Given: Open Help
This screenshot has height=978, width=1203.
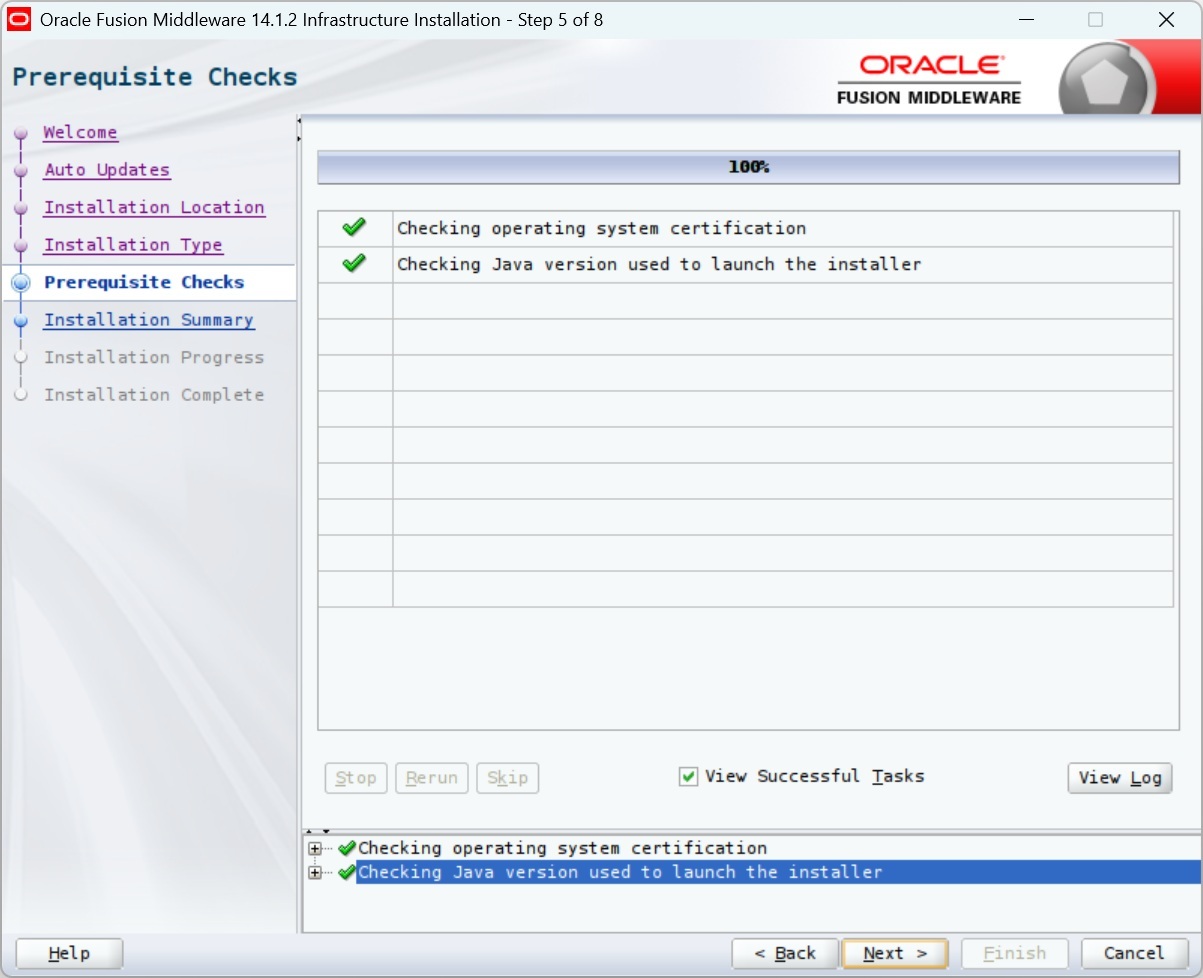Looking at the screenshot, I should pyautogui.click(x=69, y=954).
